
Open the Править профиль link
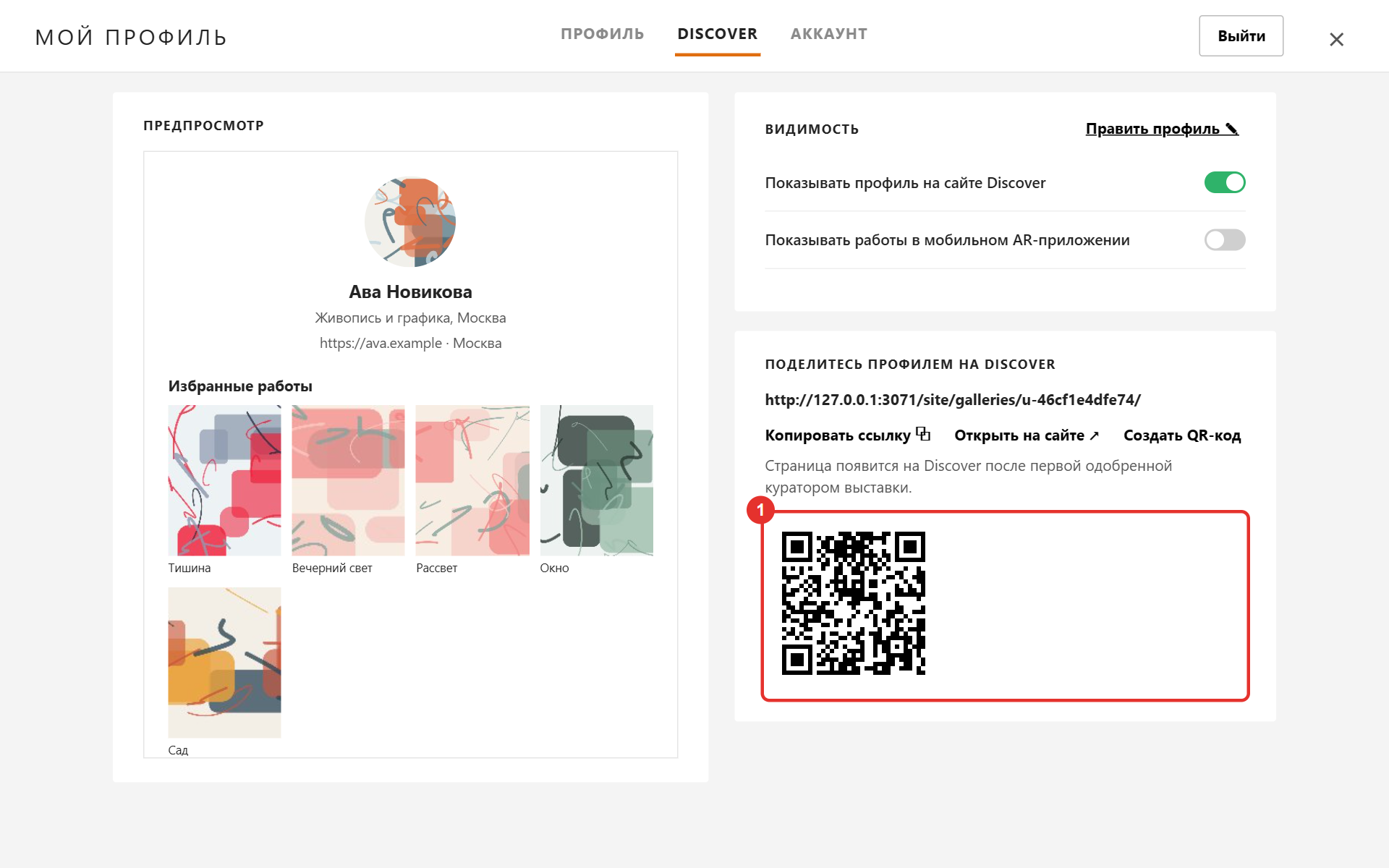pos(1162,129)
